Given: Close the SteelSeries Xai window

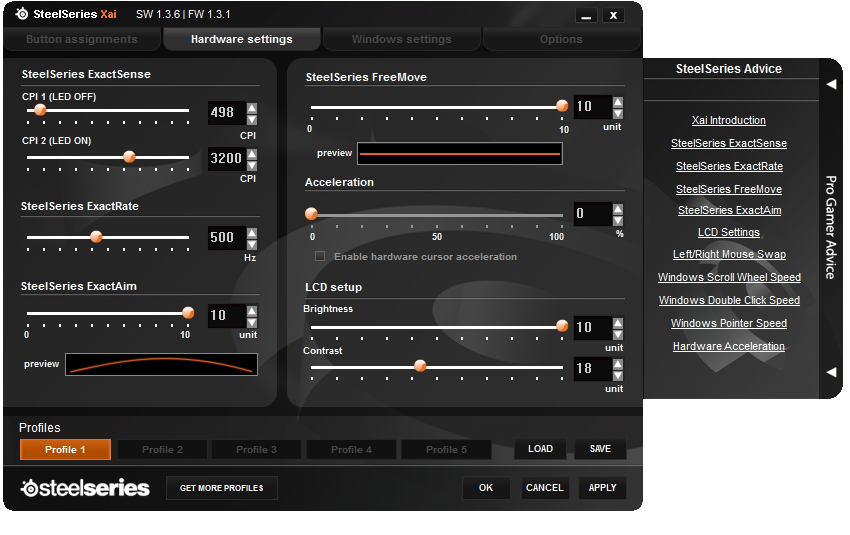Looking at the screenshot, I should click(613, 16).
